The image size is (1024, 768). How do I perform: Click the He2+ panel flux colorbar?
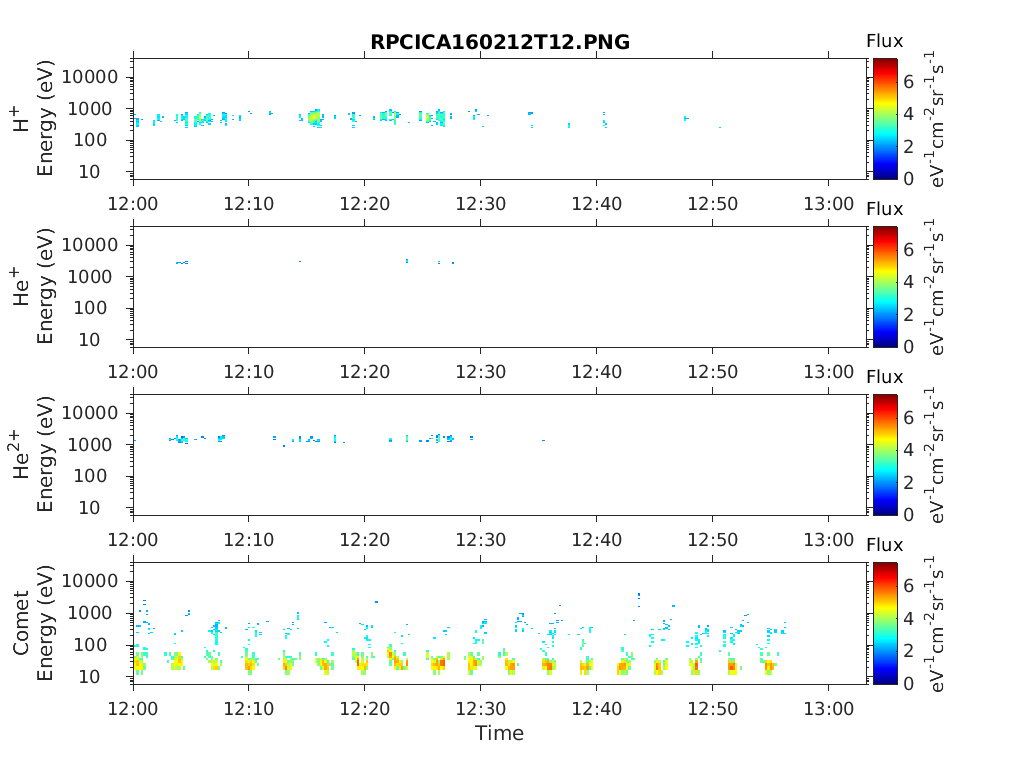pyautogui.click(x=885, y=455)
